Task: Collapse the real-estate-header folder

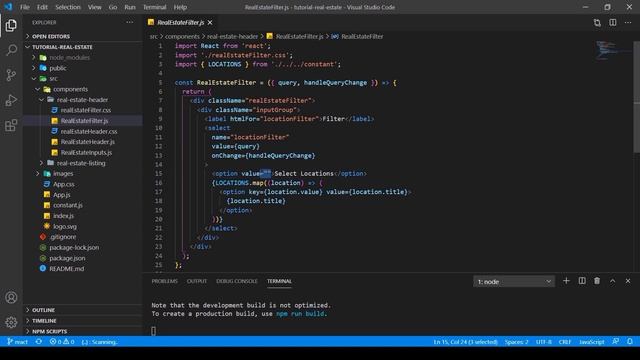Action: pyautogui.click(x=83, y=100)
